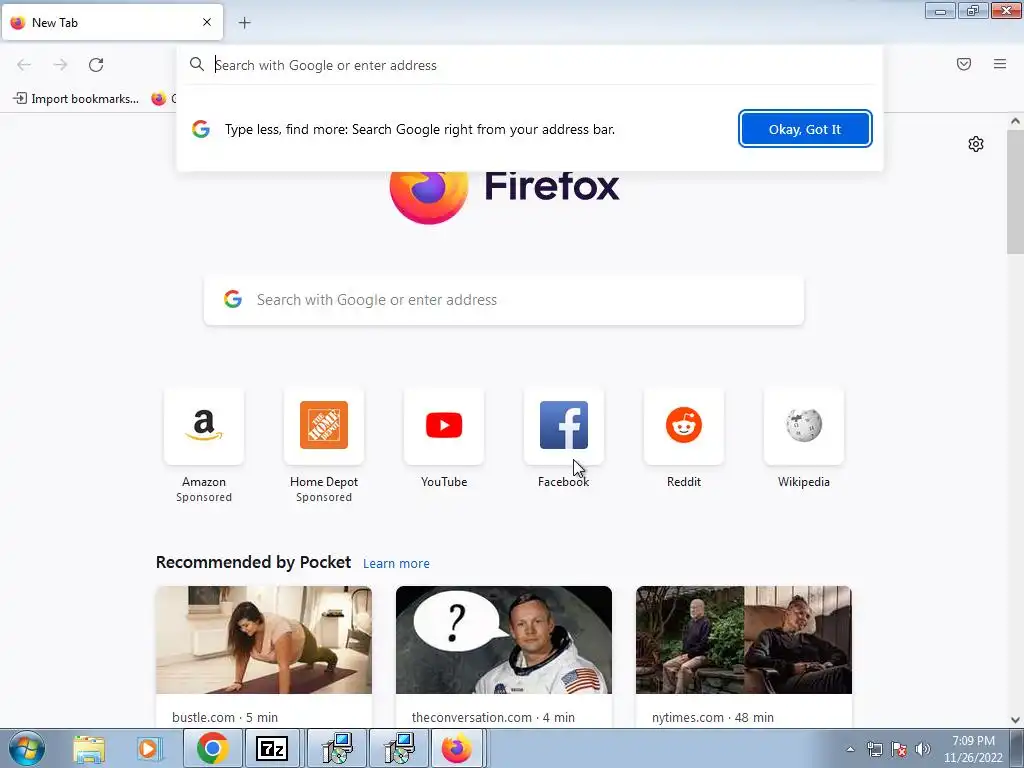Click the Forward navigation arrow
Image resolution: width=1024 pixels, height=768 pixels.
60,65
